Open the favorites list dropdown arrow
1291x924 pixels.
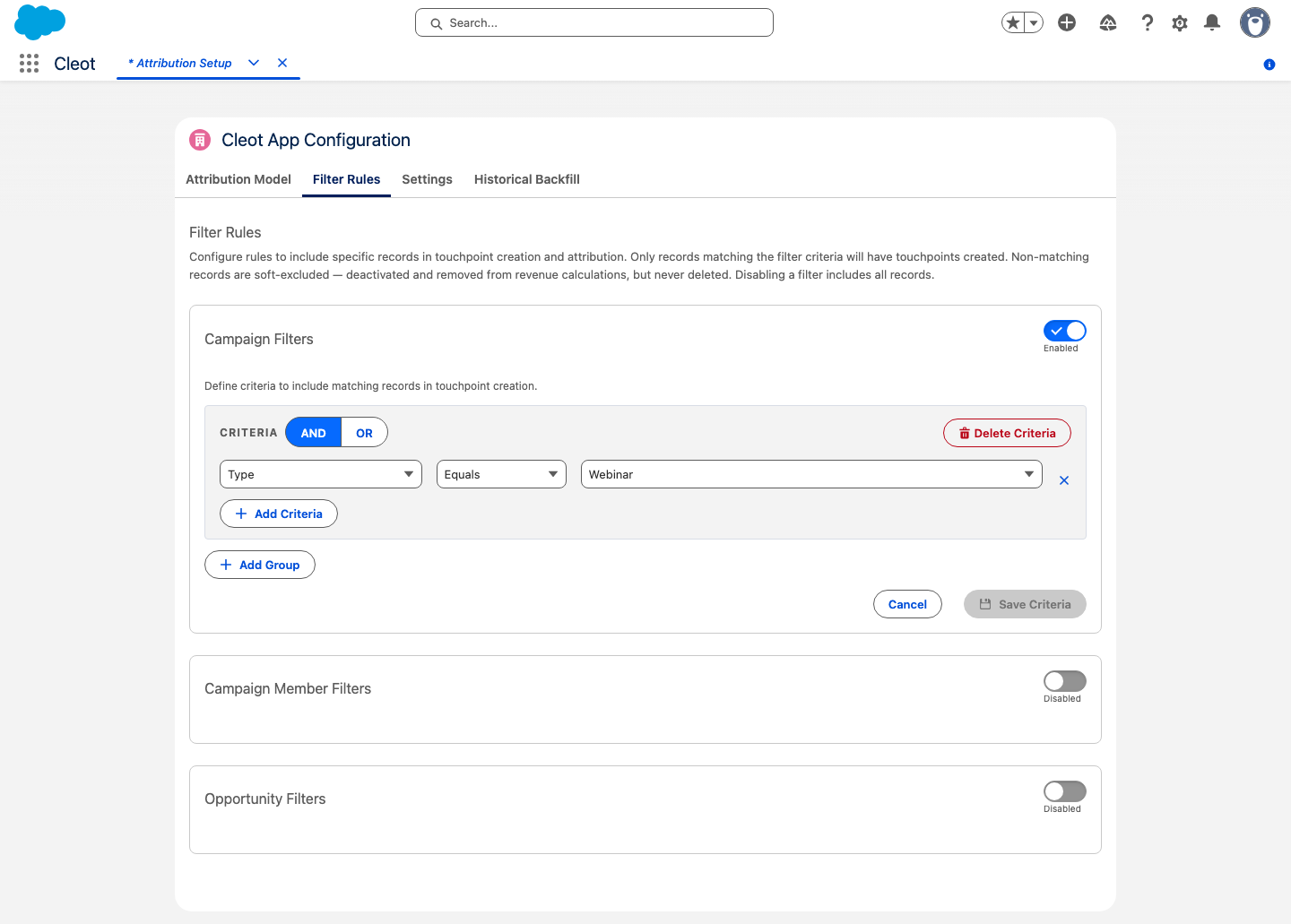1034,22
